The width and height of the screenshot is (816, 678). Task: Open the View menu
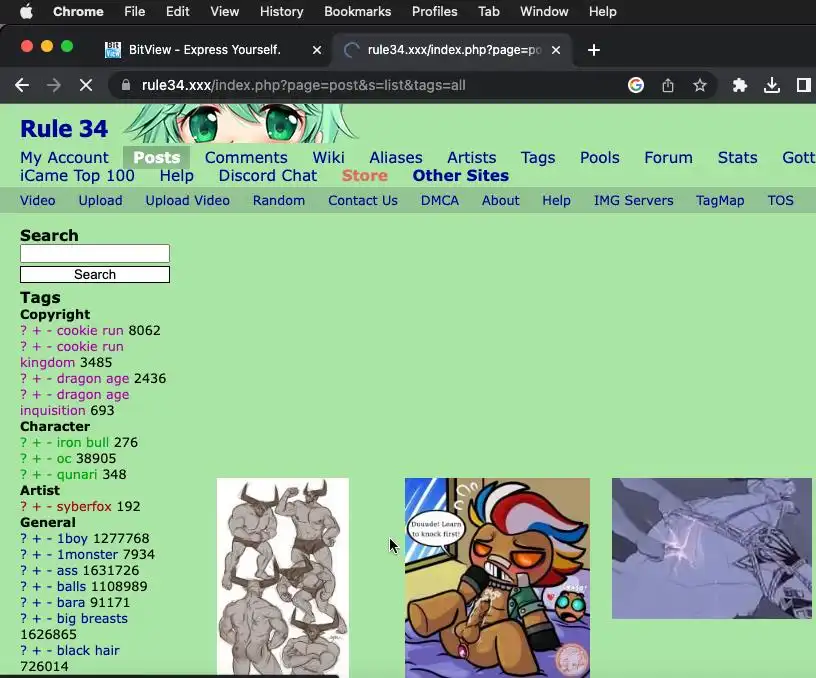(x=224, y=11)
